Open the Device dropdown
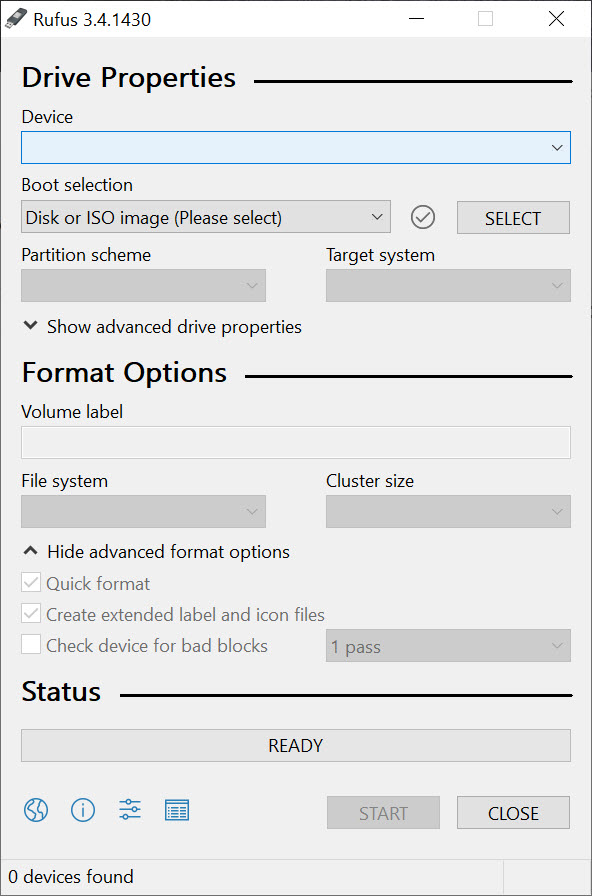 (296, 147)
